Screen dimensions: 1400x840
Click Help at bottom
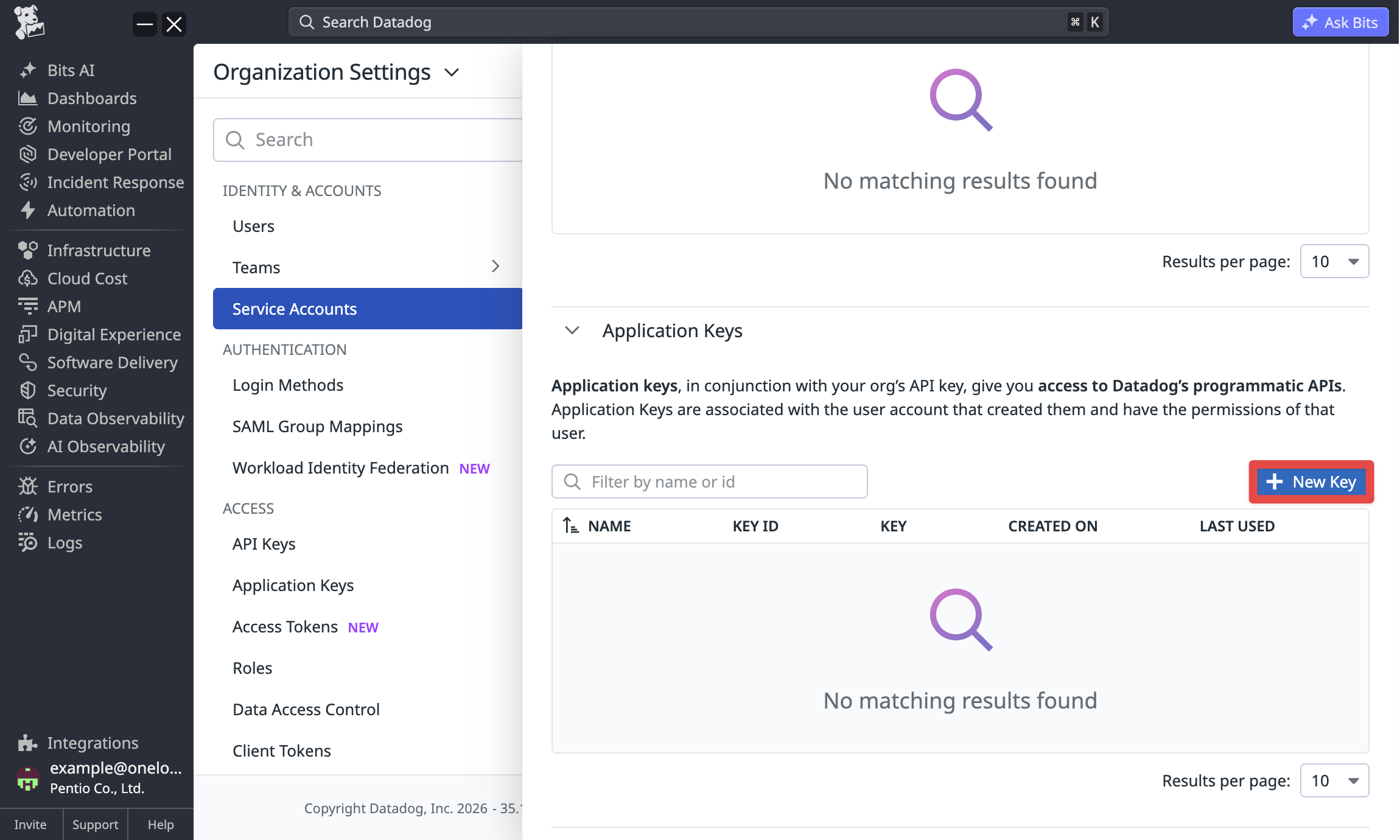pyautogui.click(x=161, y=824)
